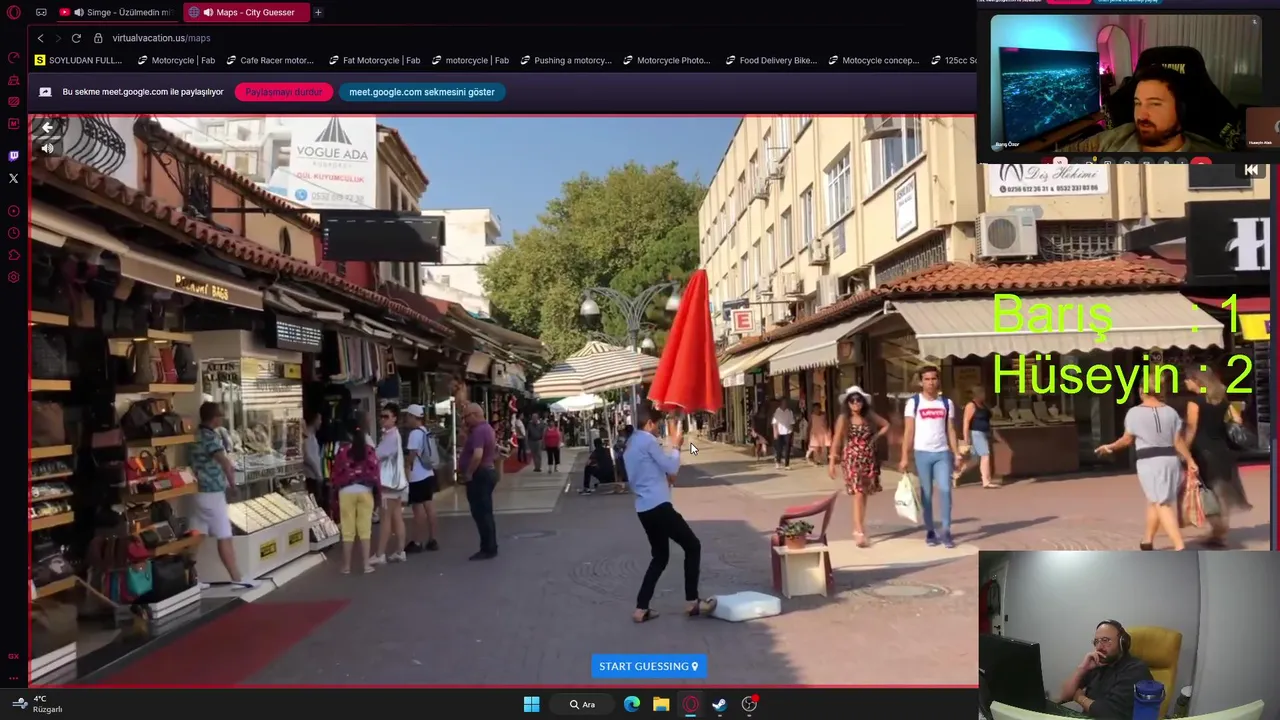The image size is (1280, 720).
Task: Open Steam from the taskbar
Action: tap(719, 704)
